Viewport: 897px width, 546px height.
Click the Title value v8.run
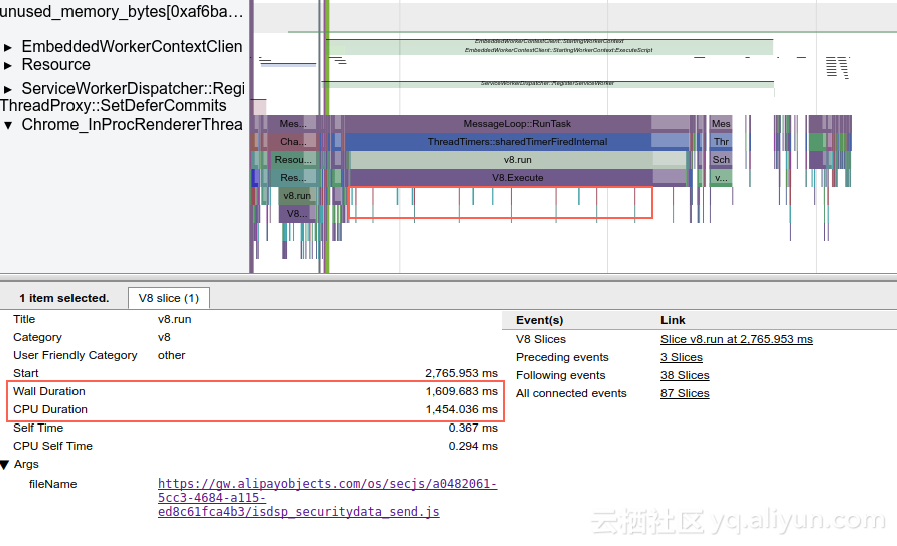point(174,319)
